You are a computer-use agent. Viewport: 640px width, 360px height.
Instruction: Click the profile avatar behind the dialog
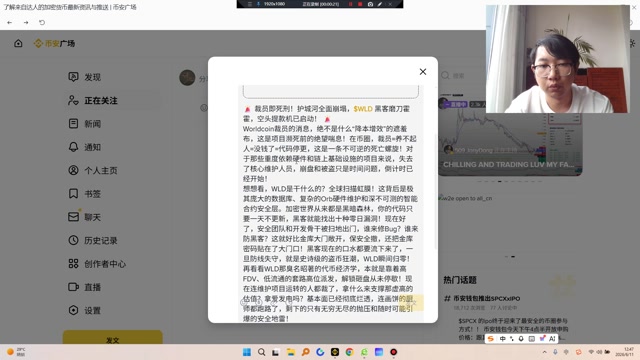point(187,78)
